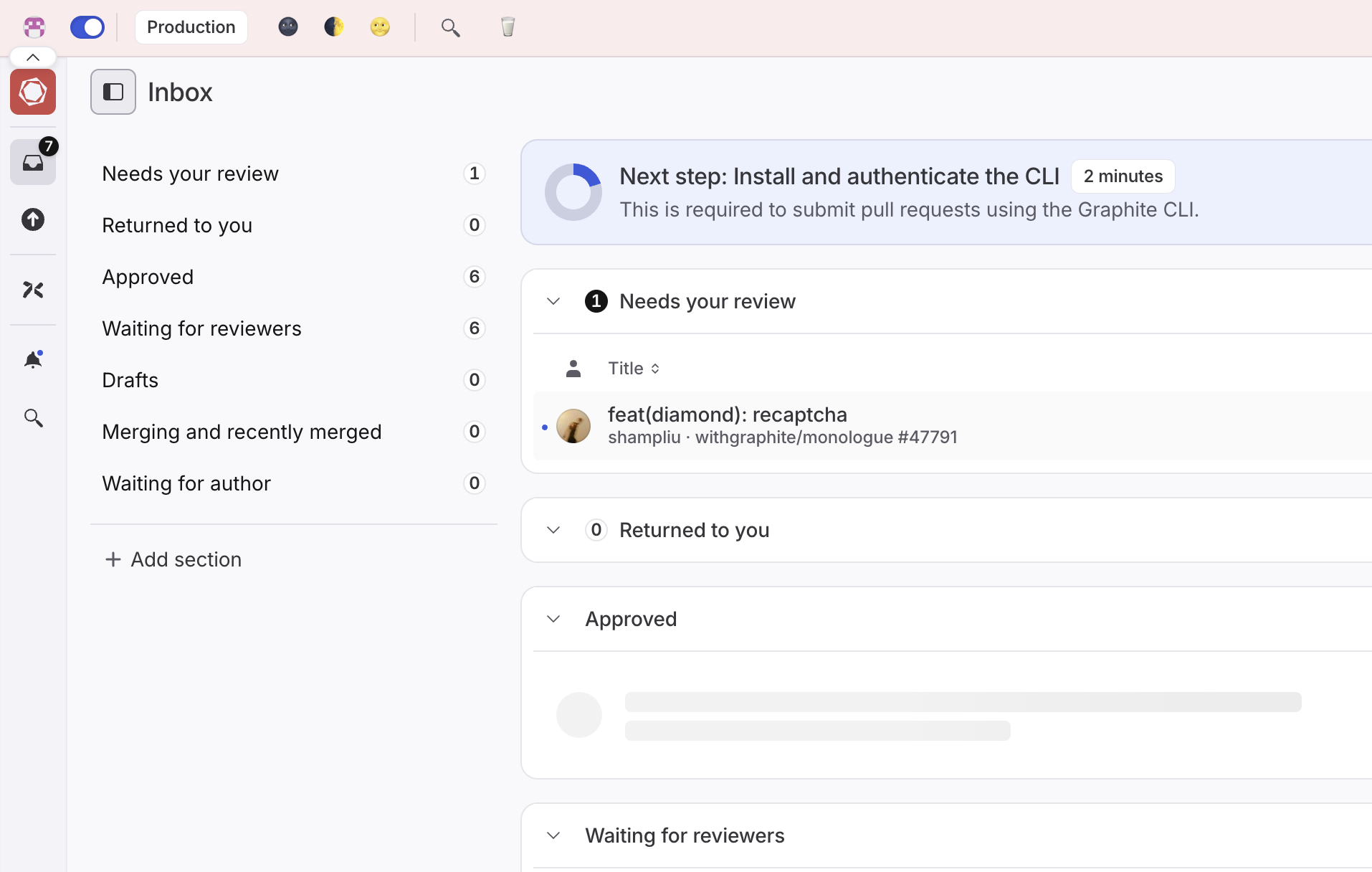Collapse the Waiting for reviewers section
Viewport: 1372px width, 872px height.
tap(553, 835)
